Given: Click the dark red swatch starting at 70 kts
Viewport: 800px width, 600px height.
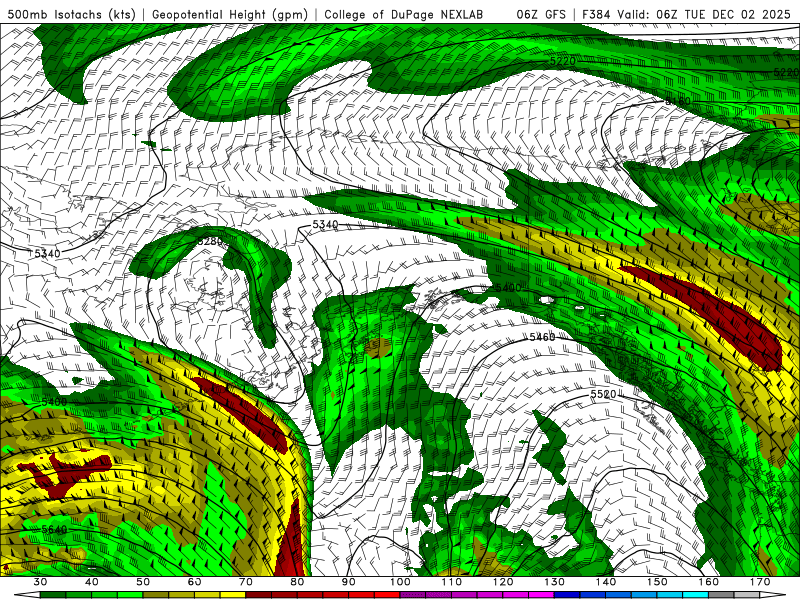Looking at the screenshot, I should coord(259,595).
